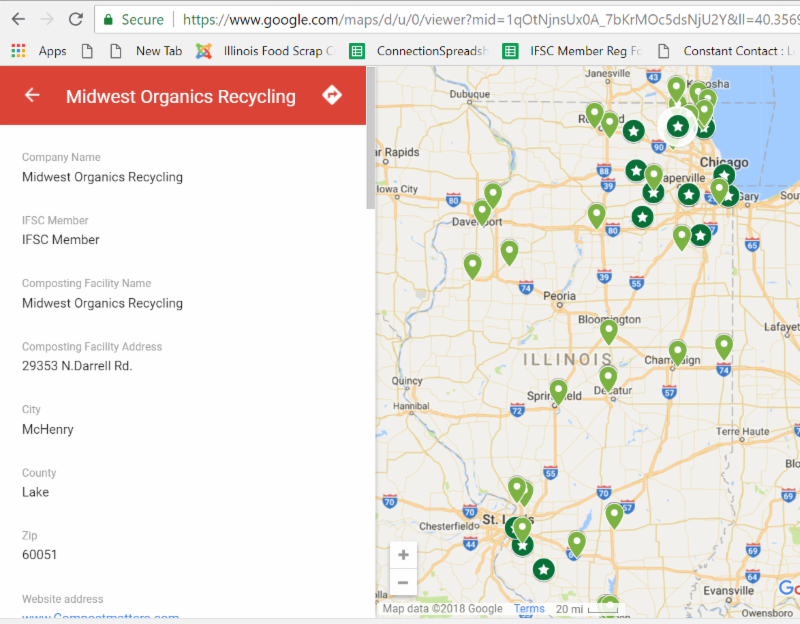Click the back arrow in red header
Viewport: 800px width, 624px height.
pyautogui.click(x=33, y=96)
